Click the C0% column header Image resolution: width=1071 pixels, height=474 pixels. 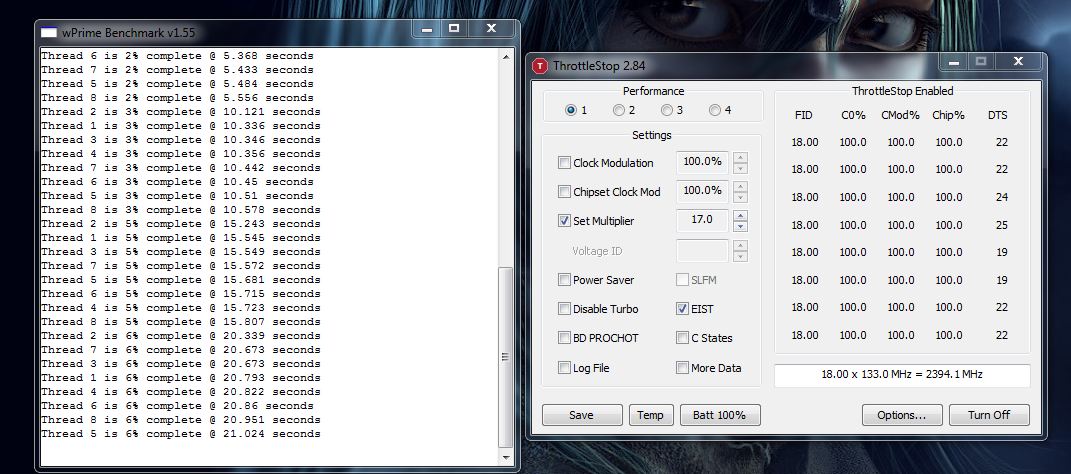pos(853,115)
